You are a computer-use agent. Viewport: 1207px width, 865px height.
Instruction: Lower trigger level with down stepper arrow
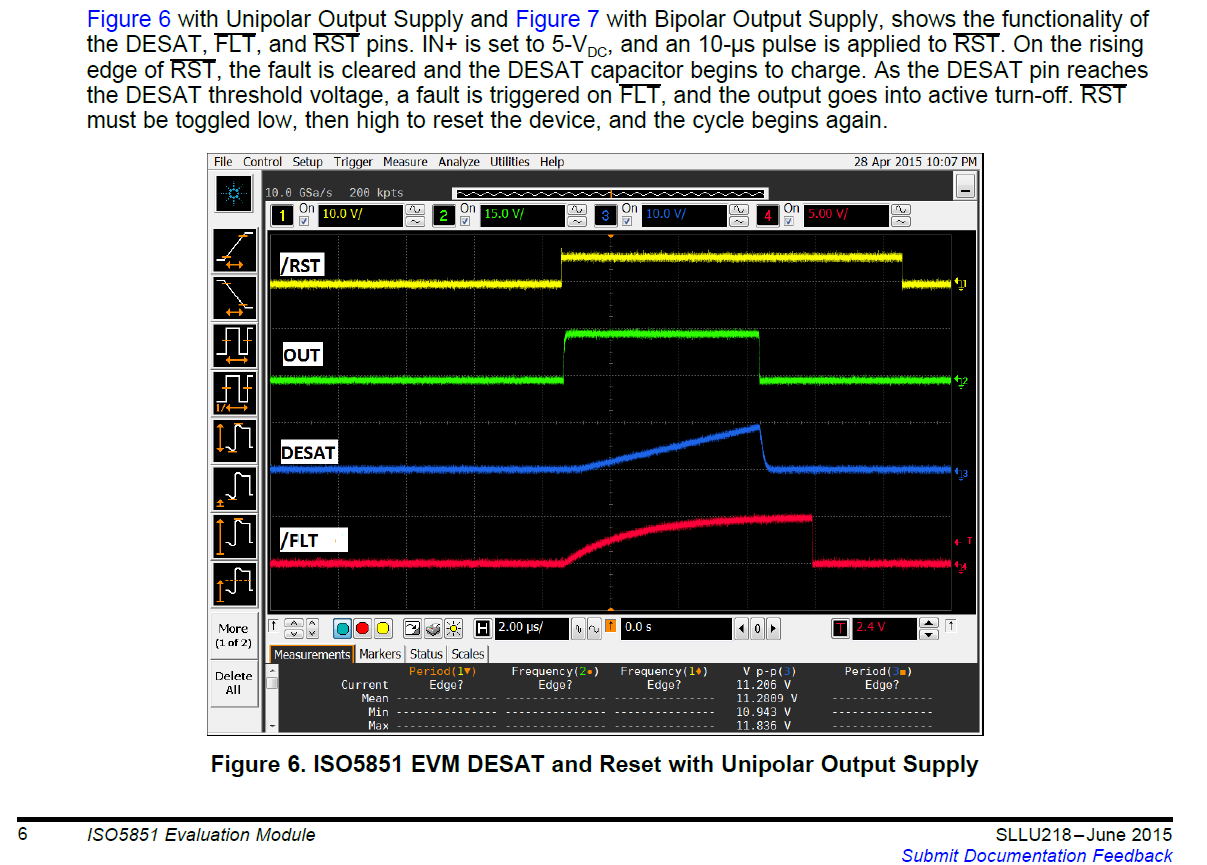(x=929, y=634)
